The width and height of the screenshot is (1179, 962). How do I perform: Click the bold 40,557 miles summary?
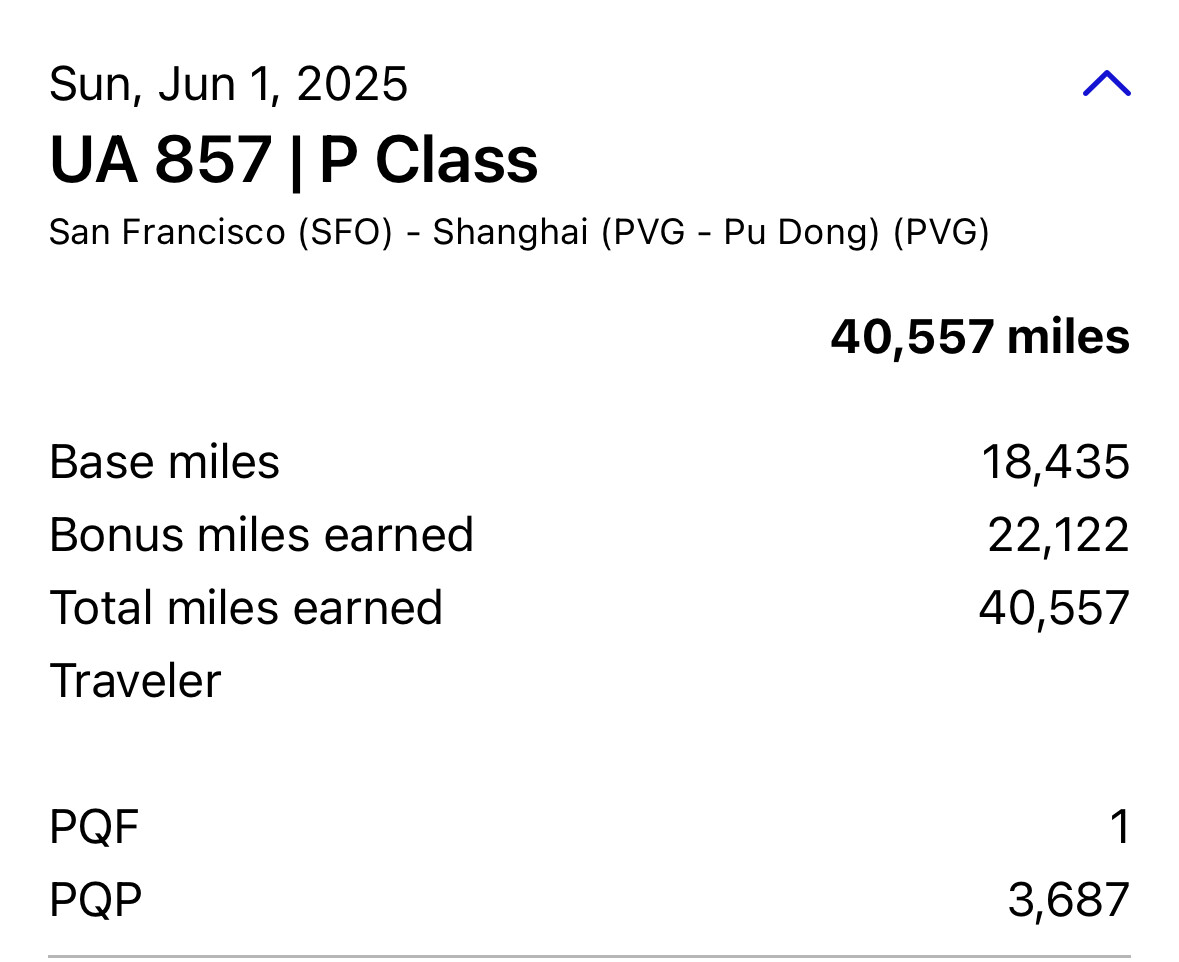point(979,337)
